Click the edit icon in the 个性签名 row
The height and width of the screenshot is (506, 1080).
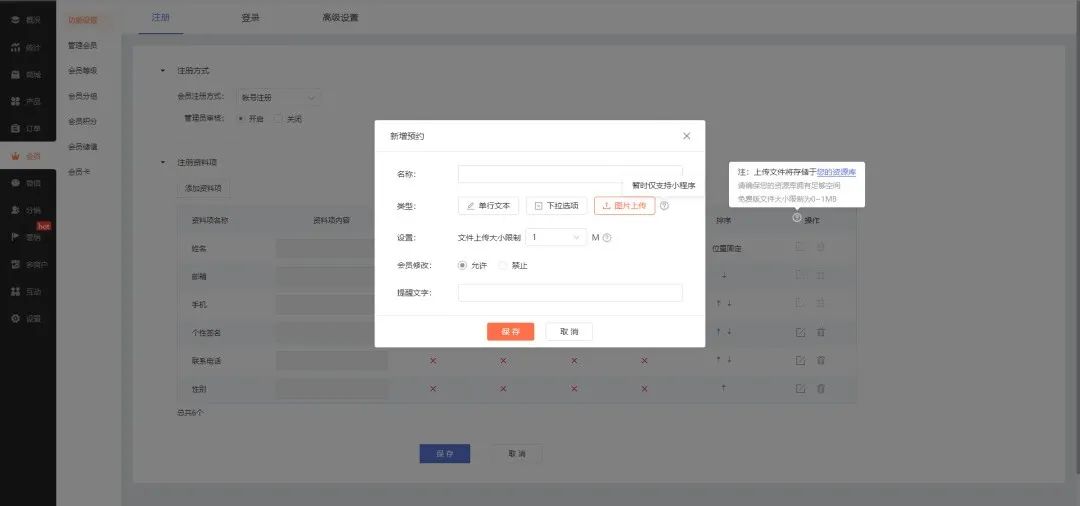point(800,332)
